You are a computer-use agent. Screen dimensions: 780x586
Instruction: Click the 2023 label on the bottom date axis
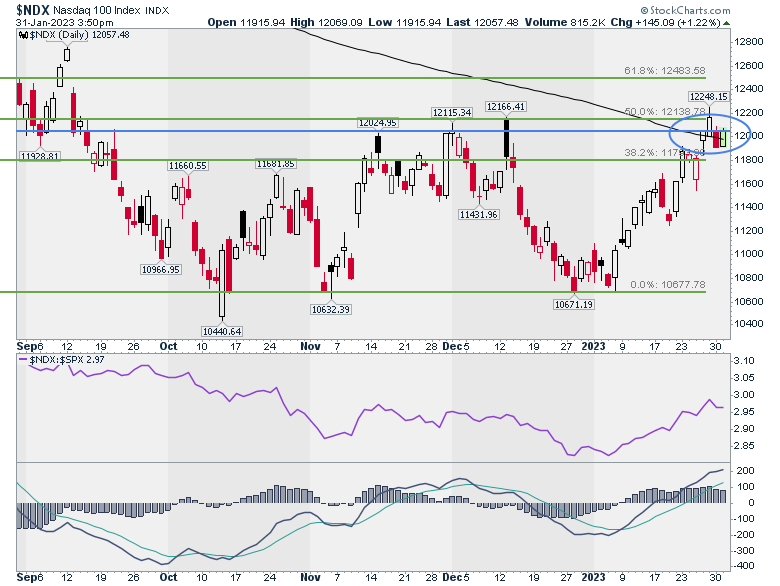click(x=593, y=577)
